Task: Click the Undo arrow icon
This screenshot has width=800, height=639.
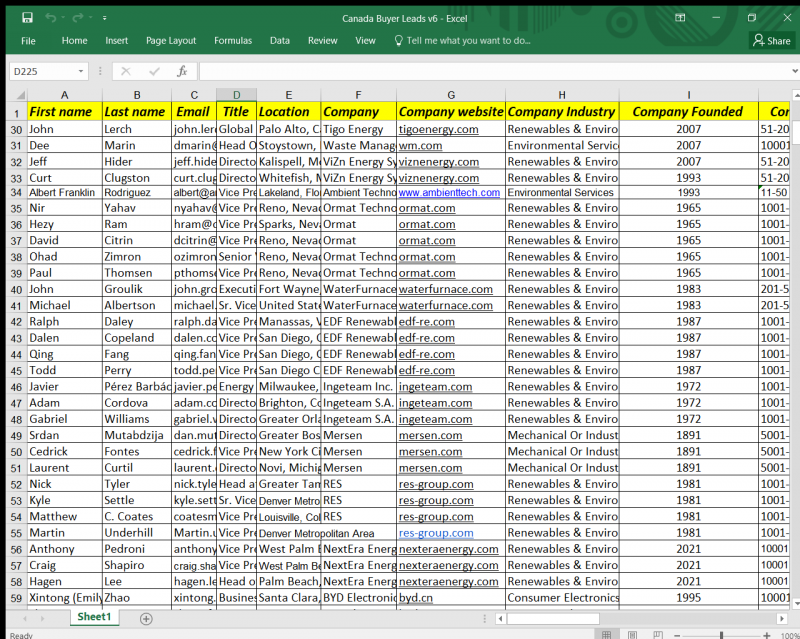Action: coord(51,17)
